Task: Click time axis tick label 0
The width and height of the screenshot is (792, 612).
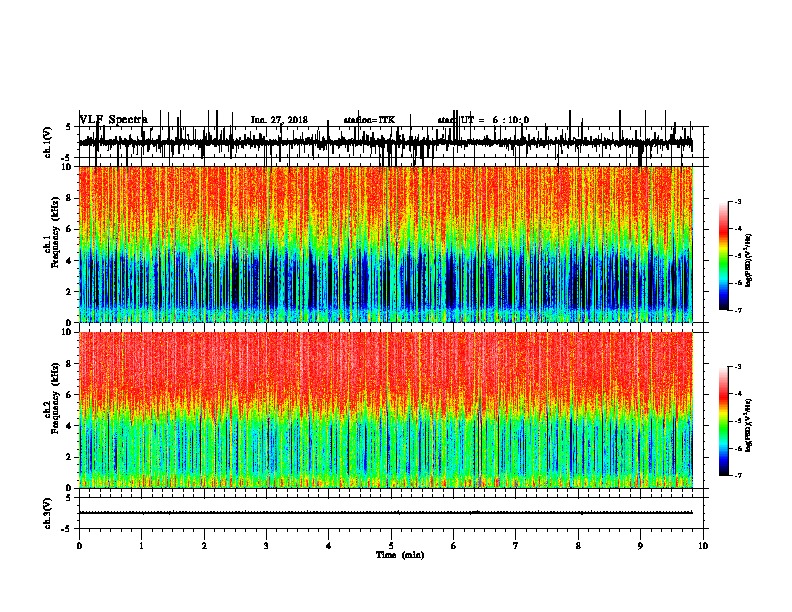Action: click(x=79, y=546)
